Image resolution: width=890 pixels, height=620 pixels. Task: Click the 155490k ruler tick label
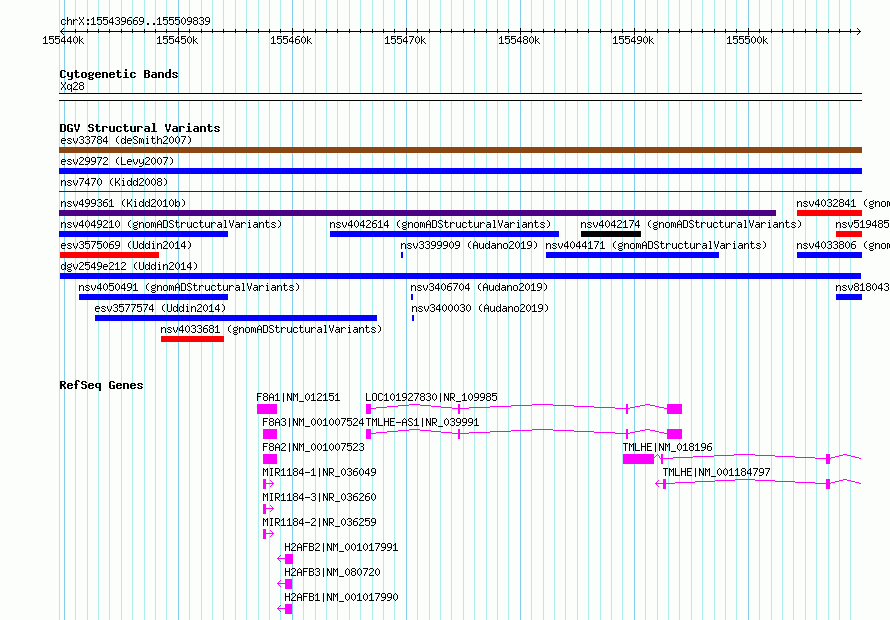(633, 40)
